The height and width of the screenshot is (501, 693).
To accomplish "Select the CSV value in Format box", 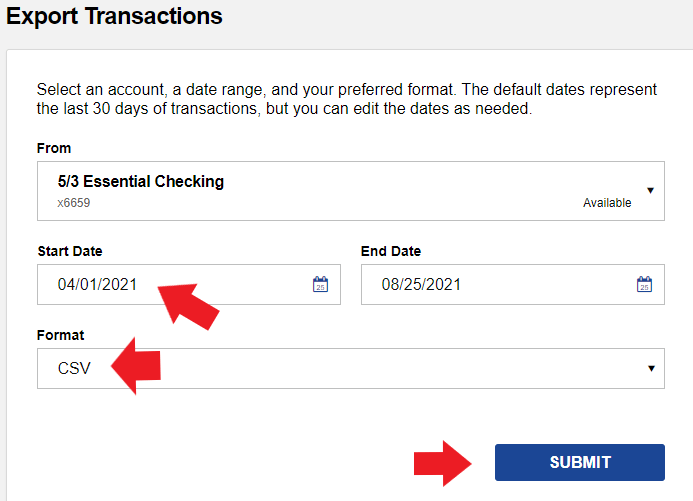I will click(x=74, y=368).
